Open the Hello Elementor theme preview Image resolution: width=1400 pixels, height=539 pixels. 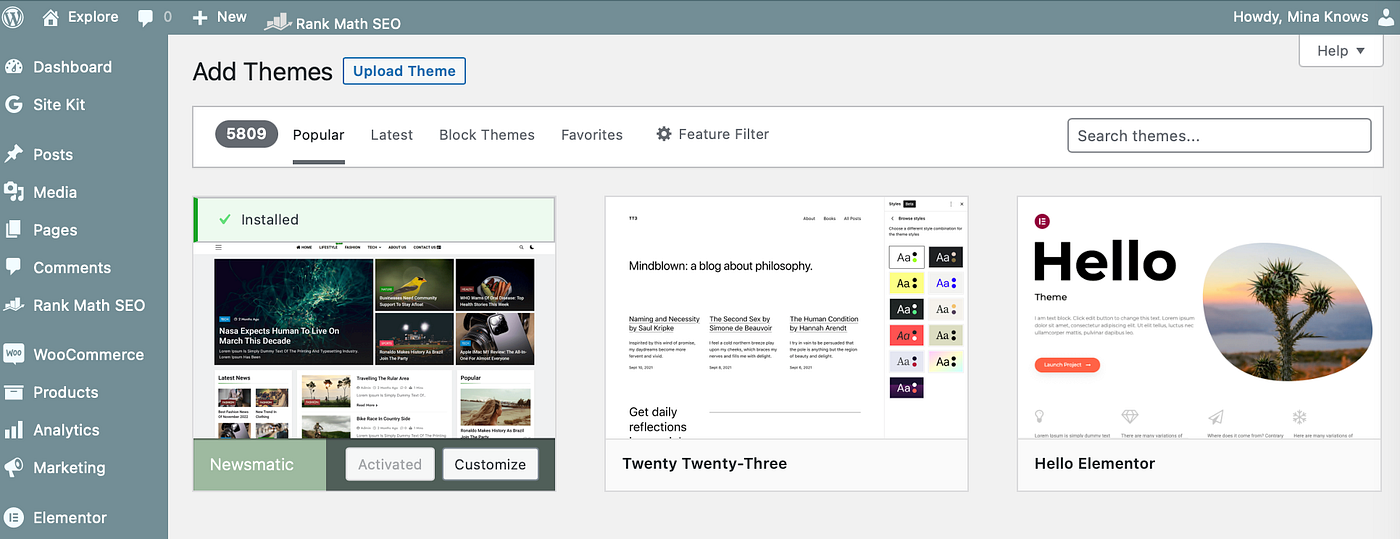(x=1198, y=318)
